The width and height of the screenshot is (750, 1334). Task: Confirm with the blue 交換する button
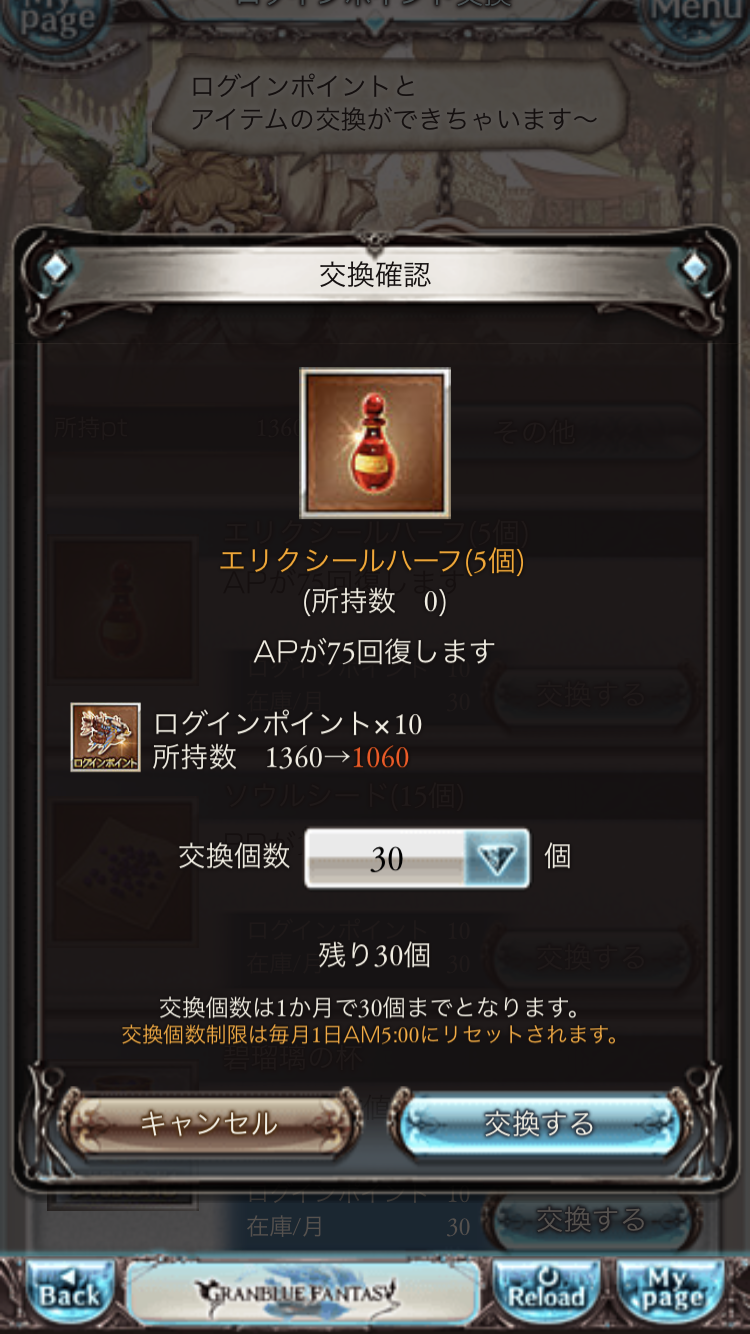(x=539, y=1124)
